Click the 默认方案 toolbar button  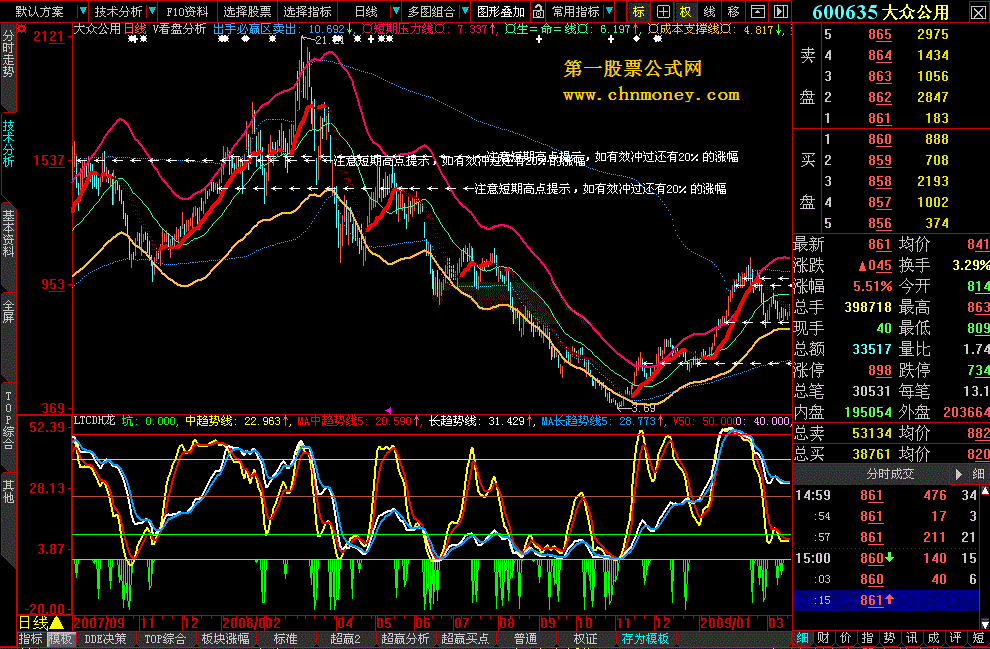[x=40, y=11]
